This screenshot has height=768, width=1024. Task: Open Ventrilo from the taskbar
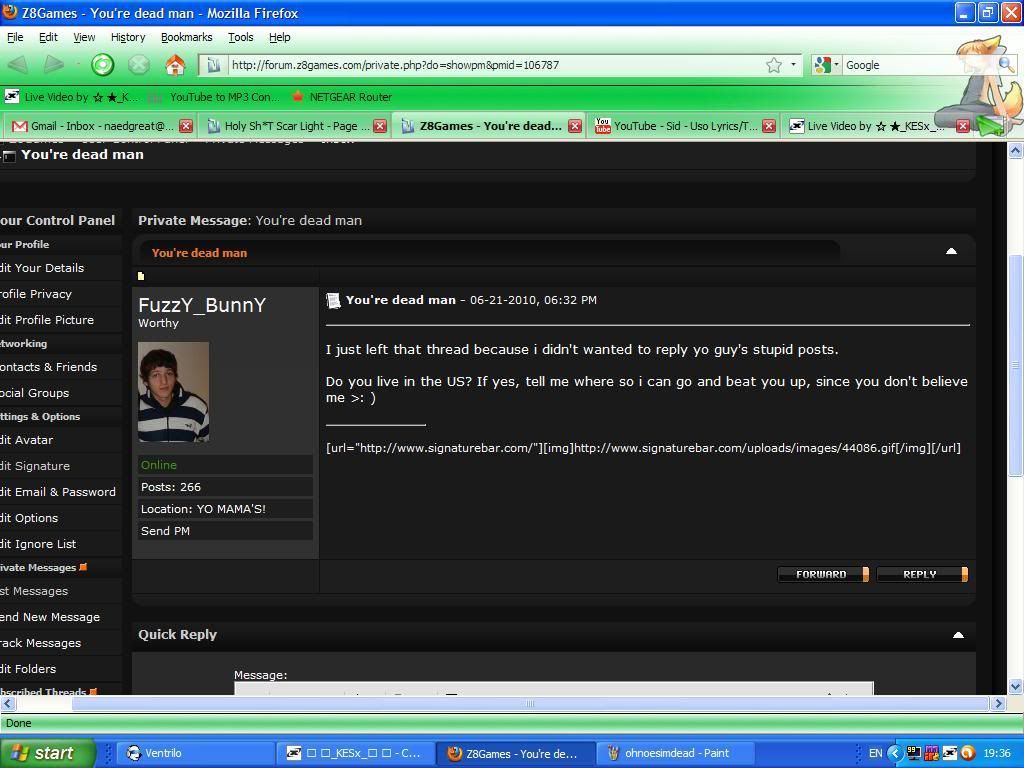(163, 753)
